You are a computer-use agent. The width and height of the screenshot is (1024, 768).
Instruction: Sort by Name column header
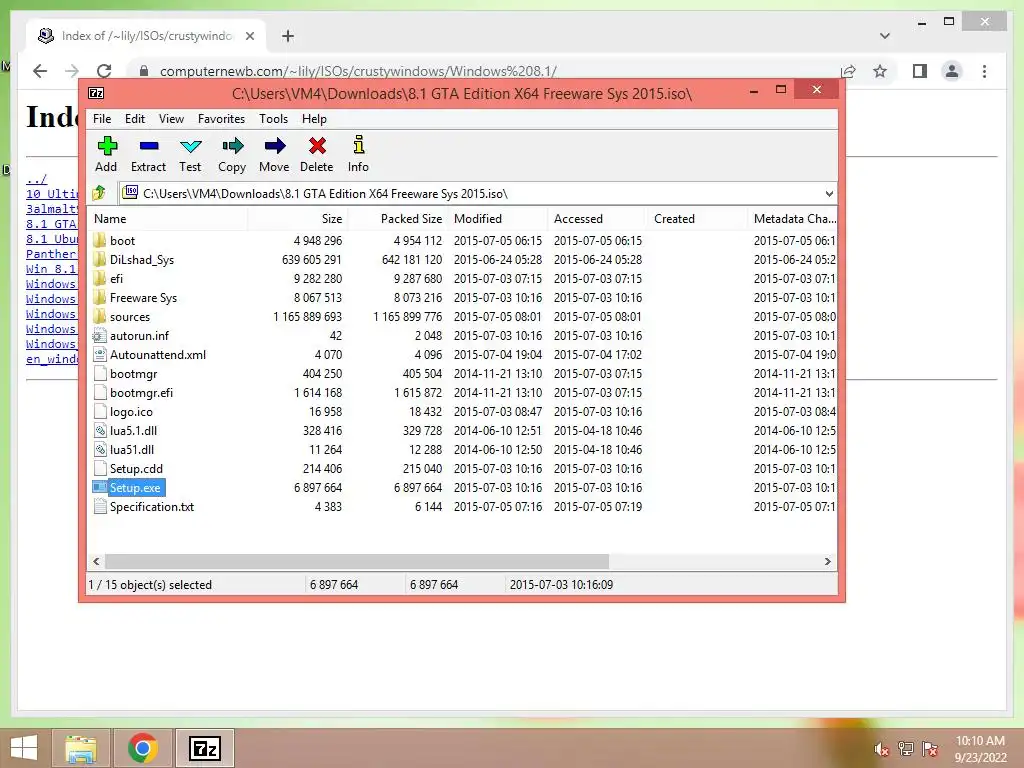(168, 219)
